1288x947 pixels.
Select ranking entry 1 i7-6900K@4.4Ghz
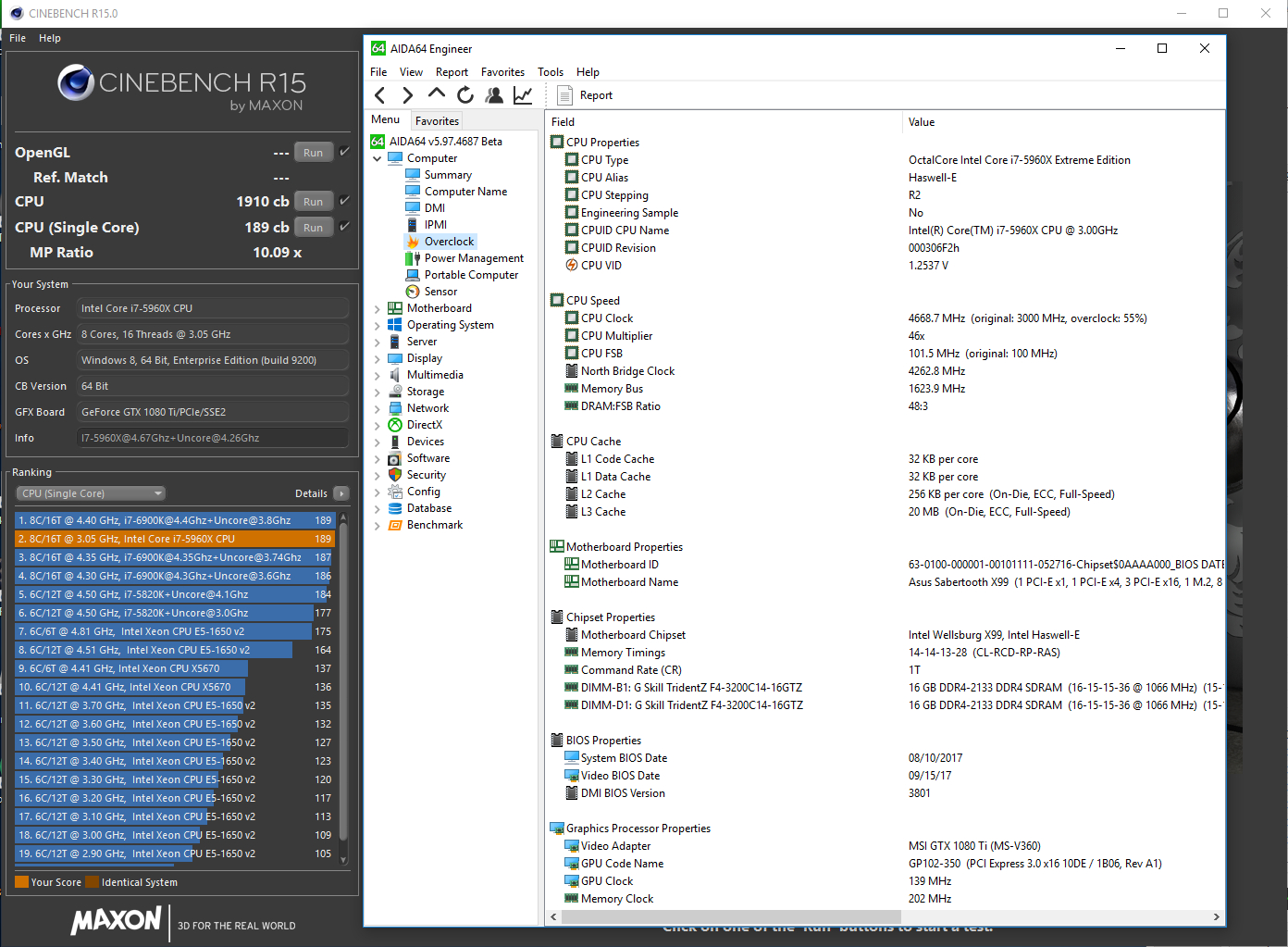point(175,520)
